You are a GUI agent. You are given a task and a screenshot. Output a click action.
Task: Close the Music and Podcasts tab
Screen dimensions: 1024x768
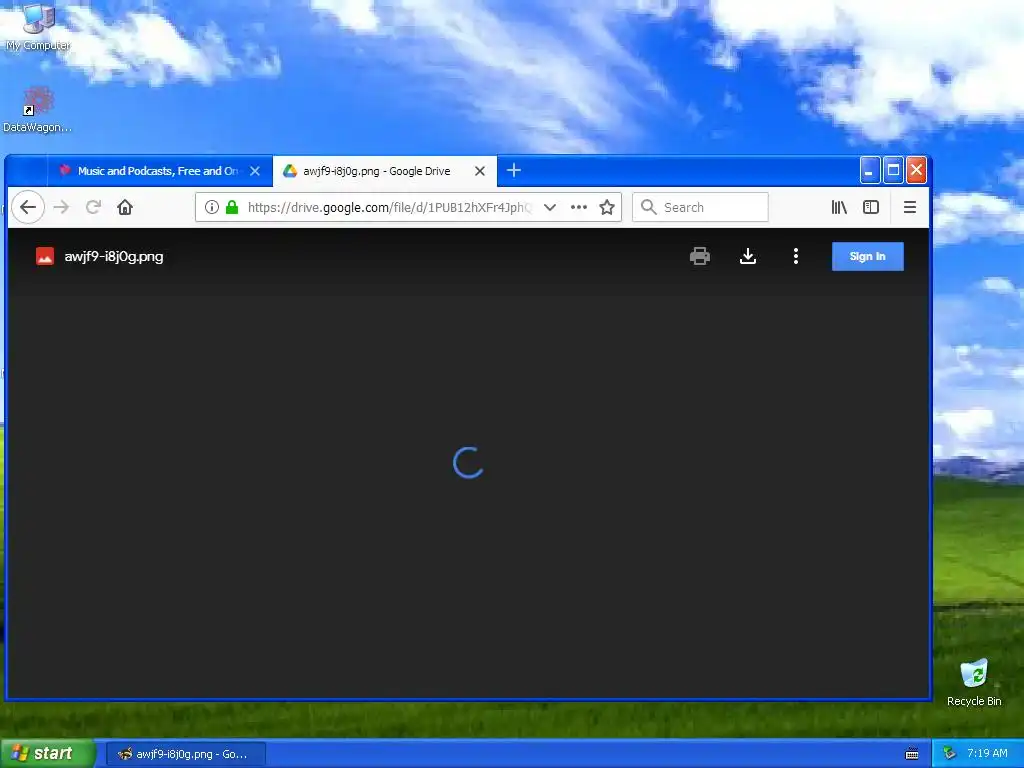[255, 171]
